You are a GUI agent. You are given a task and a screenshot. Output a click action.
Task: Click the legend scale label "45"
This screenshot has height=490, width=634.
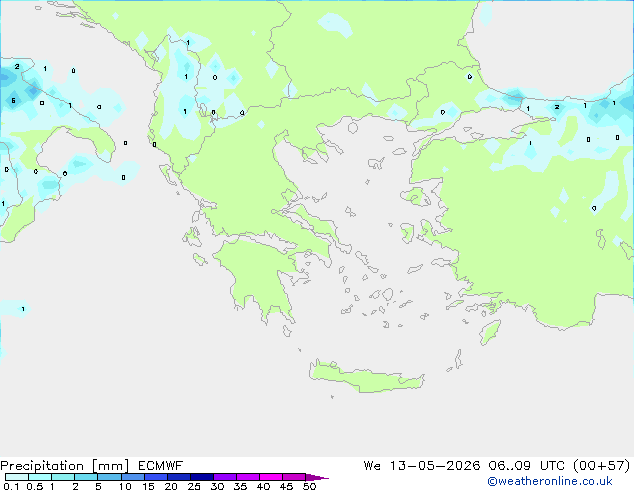[286, 486]
